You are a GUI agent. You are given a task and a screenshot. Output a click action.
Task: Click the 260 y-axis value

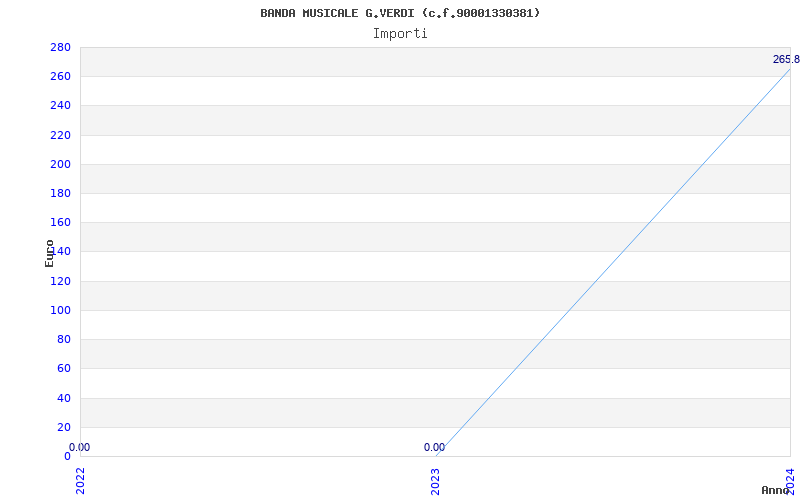60,77
